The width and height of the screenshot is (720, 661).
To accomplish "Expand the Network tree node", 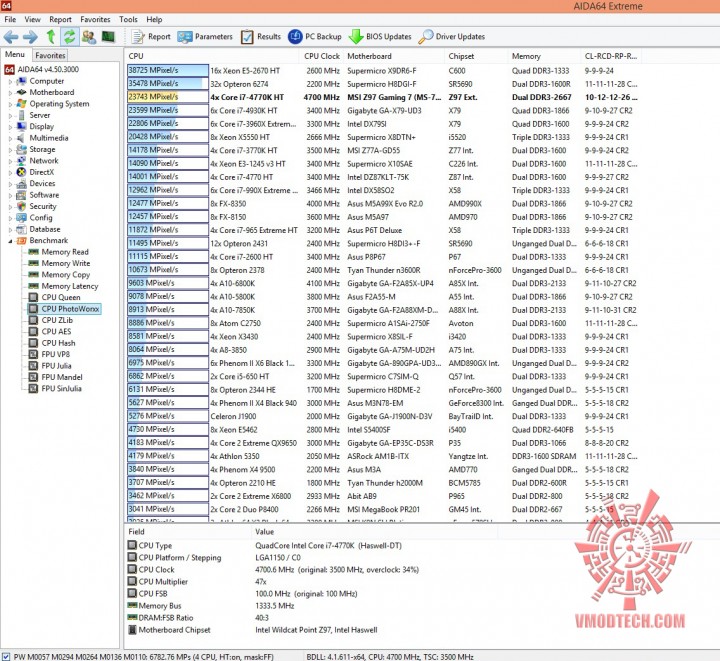I will click(x=10, y=161).
